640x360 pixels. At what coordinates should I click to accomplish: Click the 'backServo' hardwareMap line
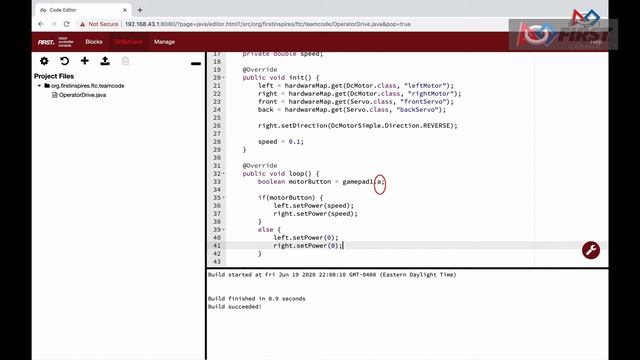coord(352,110)
